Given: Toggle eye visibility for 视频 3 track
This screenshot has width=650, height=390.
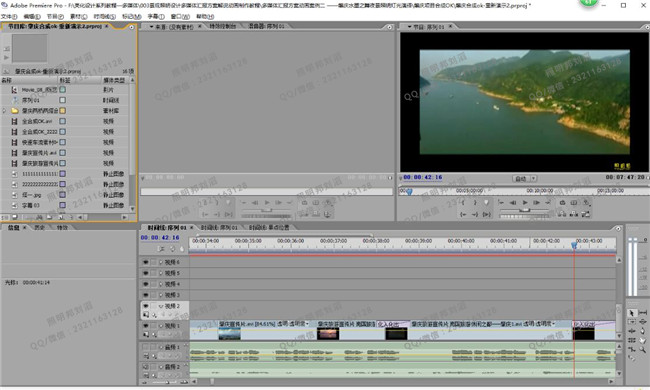Looking at the screenshot, I should [x=146, y=295].
